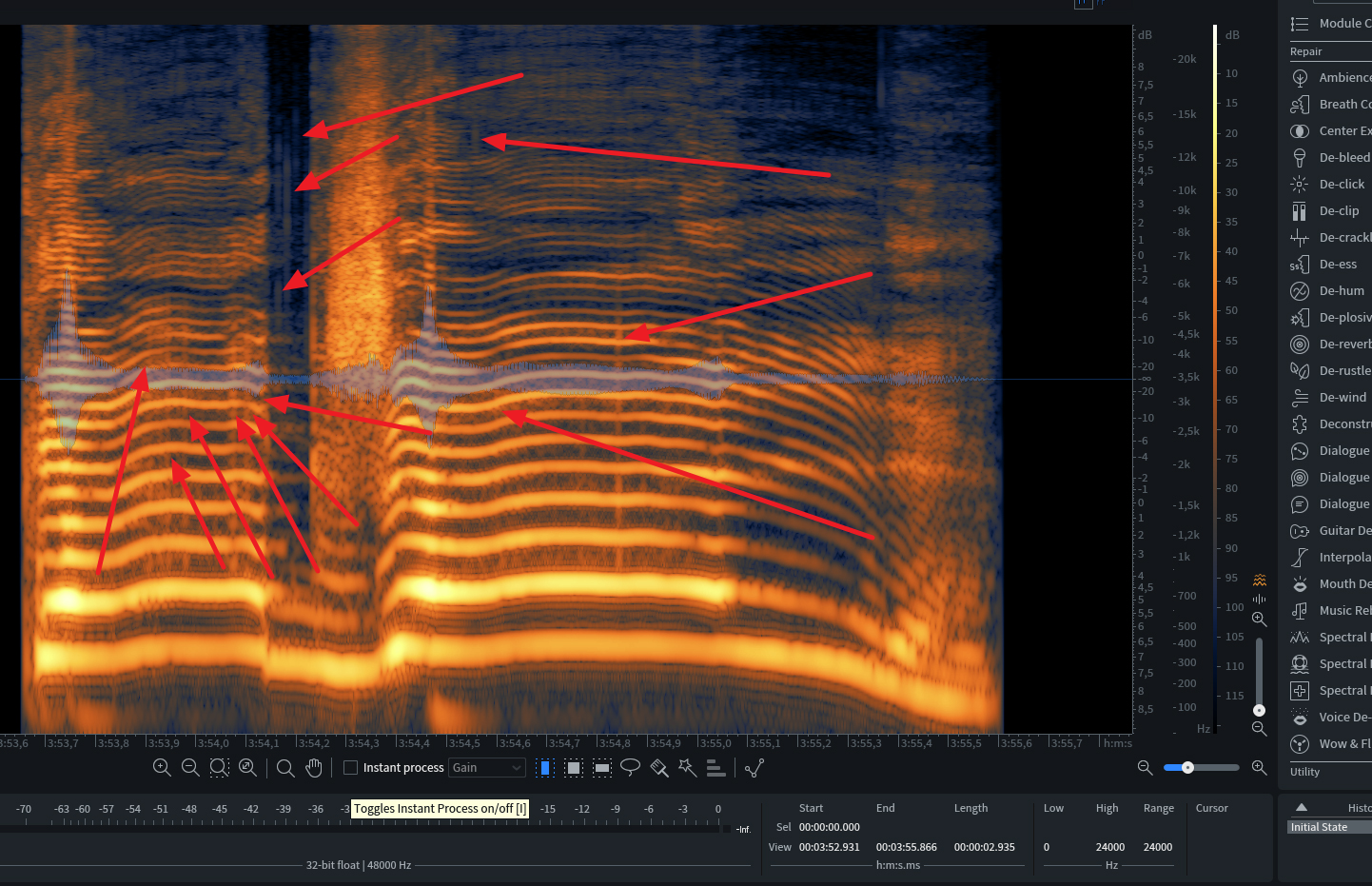Viewport: 1372px width, 886px height.
Task: Select the brush selection tool
Action: point(659,768)
